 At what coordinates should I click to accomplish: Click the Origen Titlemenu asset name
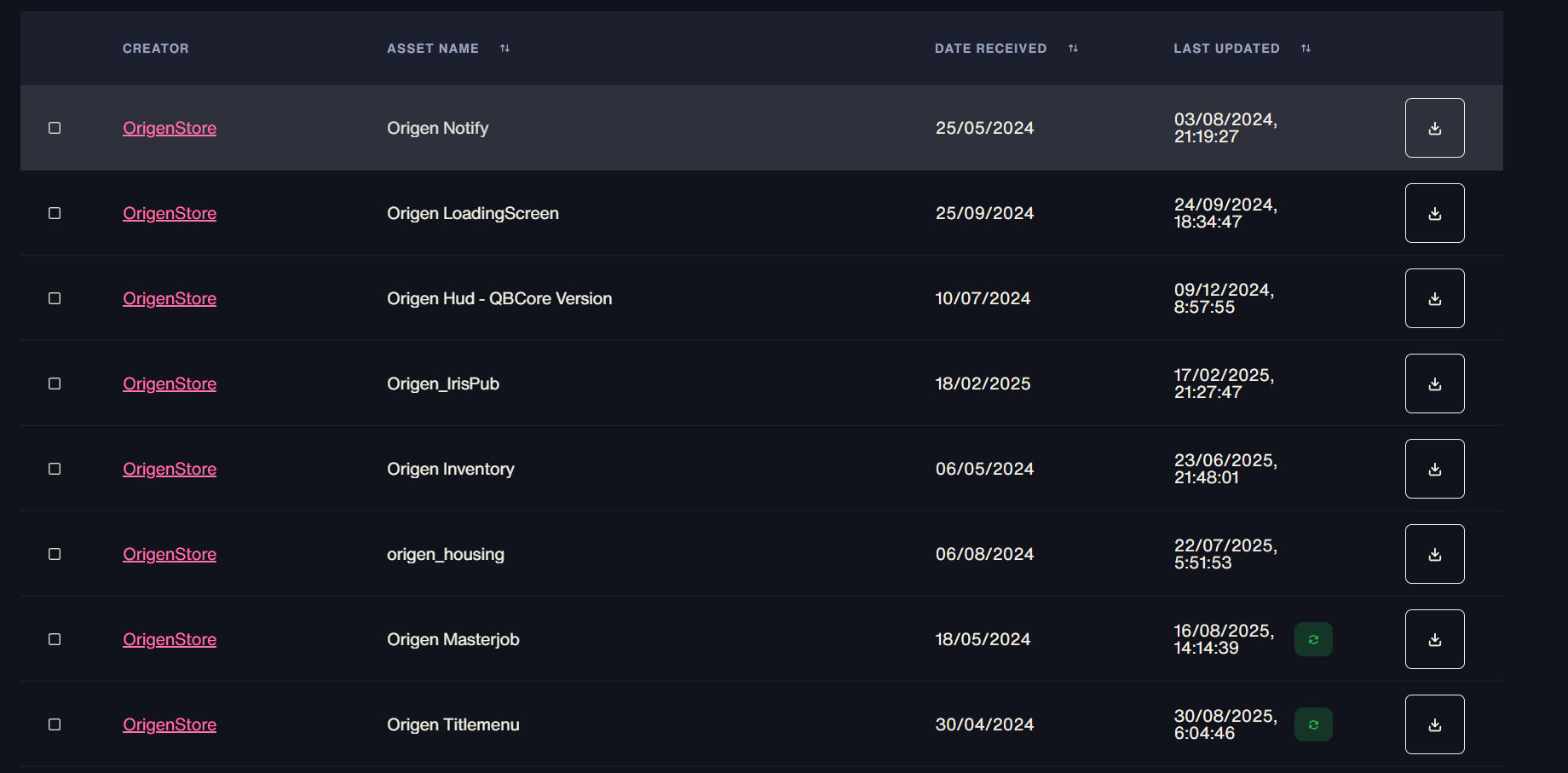tap(453, 724)
